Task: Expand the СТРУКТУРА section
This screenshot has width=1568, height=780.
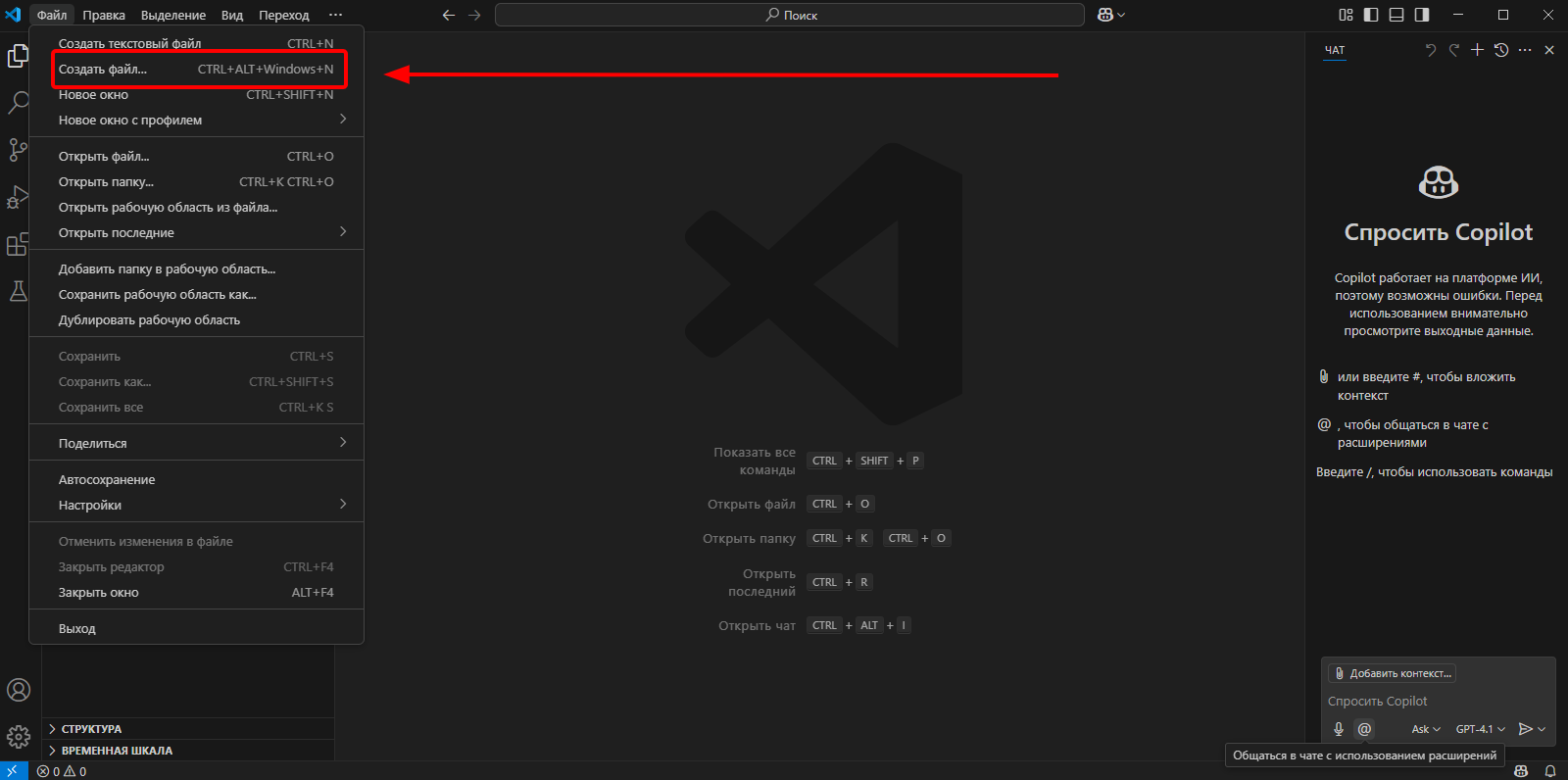Action: 91,729
